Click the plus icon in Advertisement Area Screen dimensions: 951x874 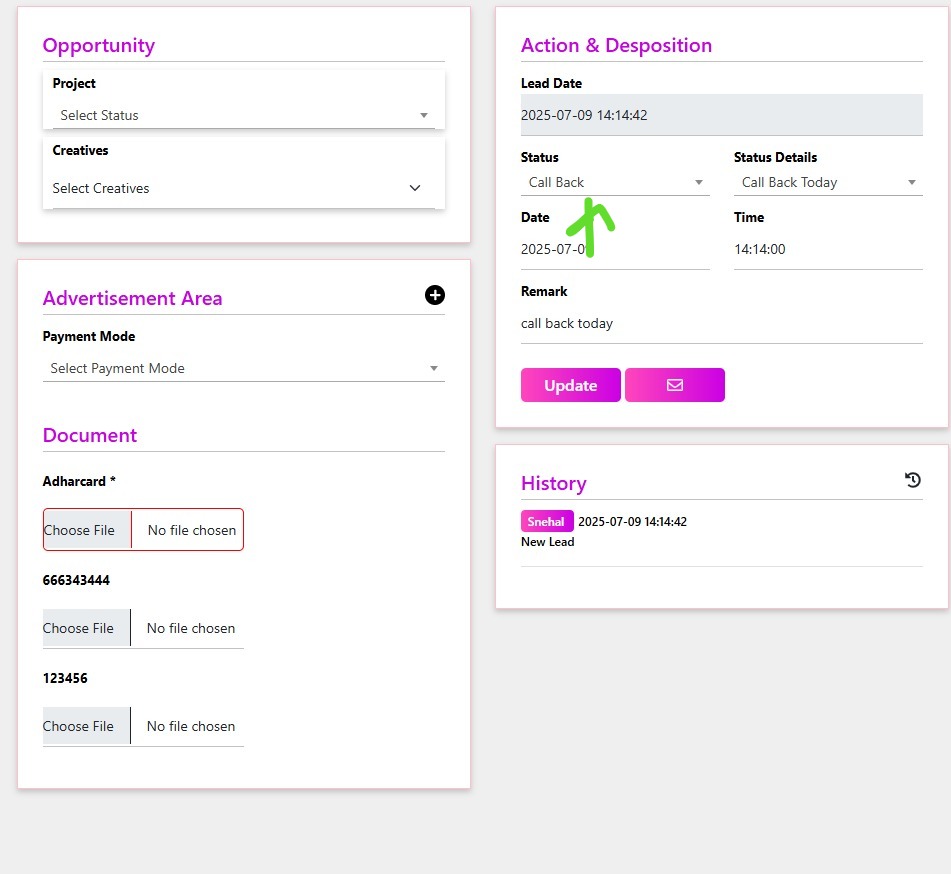tap(435, 295)
